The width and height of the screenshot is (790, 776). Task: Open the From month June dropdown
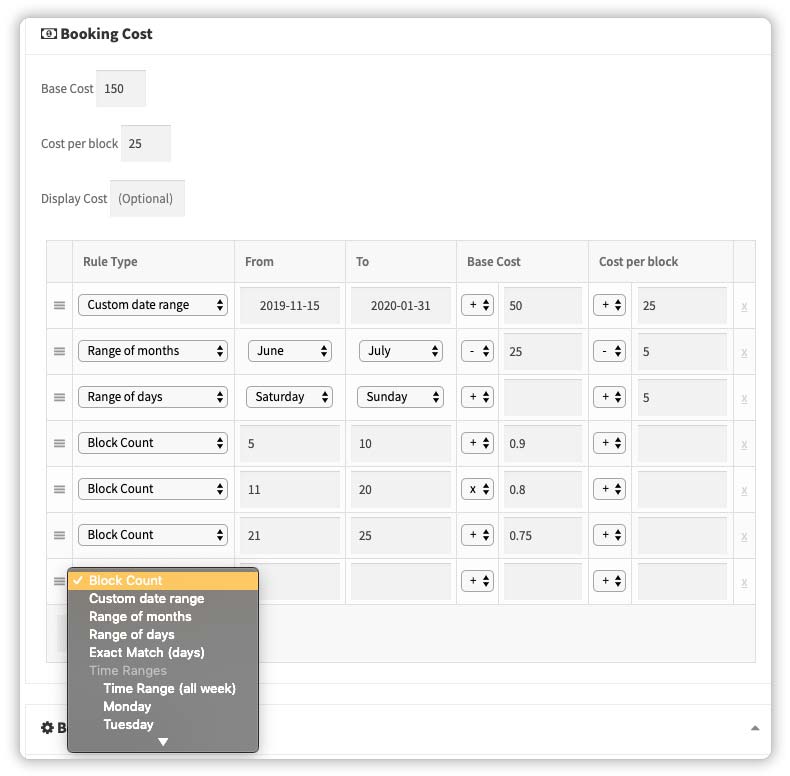[x=290, y=351]
